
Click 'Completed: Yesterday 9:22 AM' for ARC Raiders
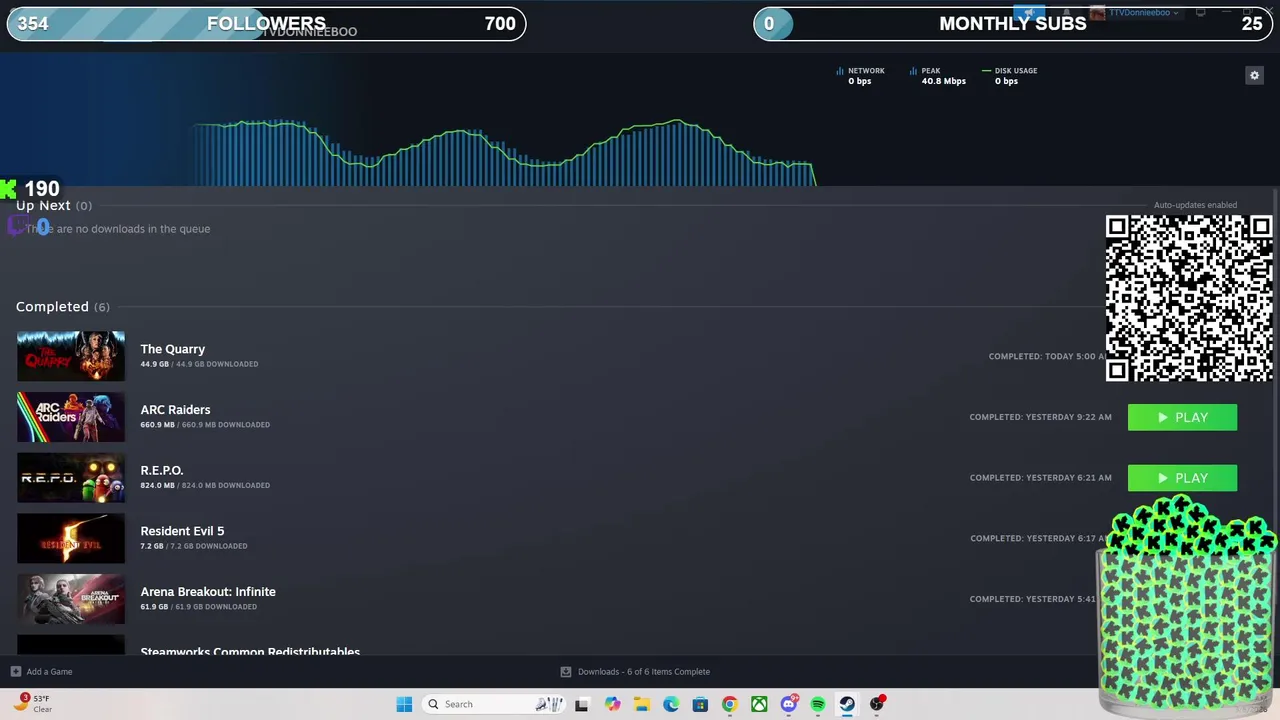[x=1040, y=417]
